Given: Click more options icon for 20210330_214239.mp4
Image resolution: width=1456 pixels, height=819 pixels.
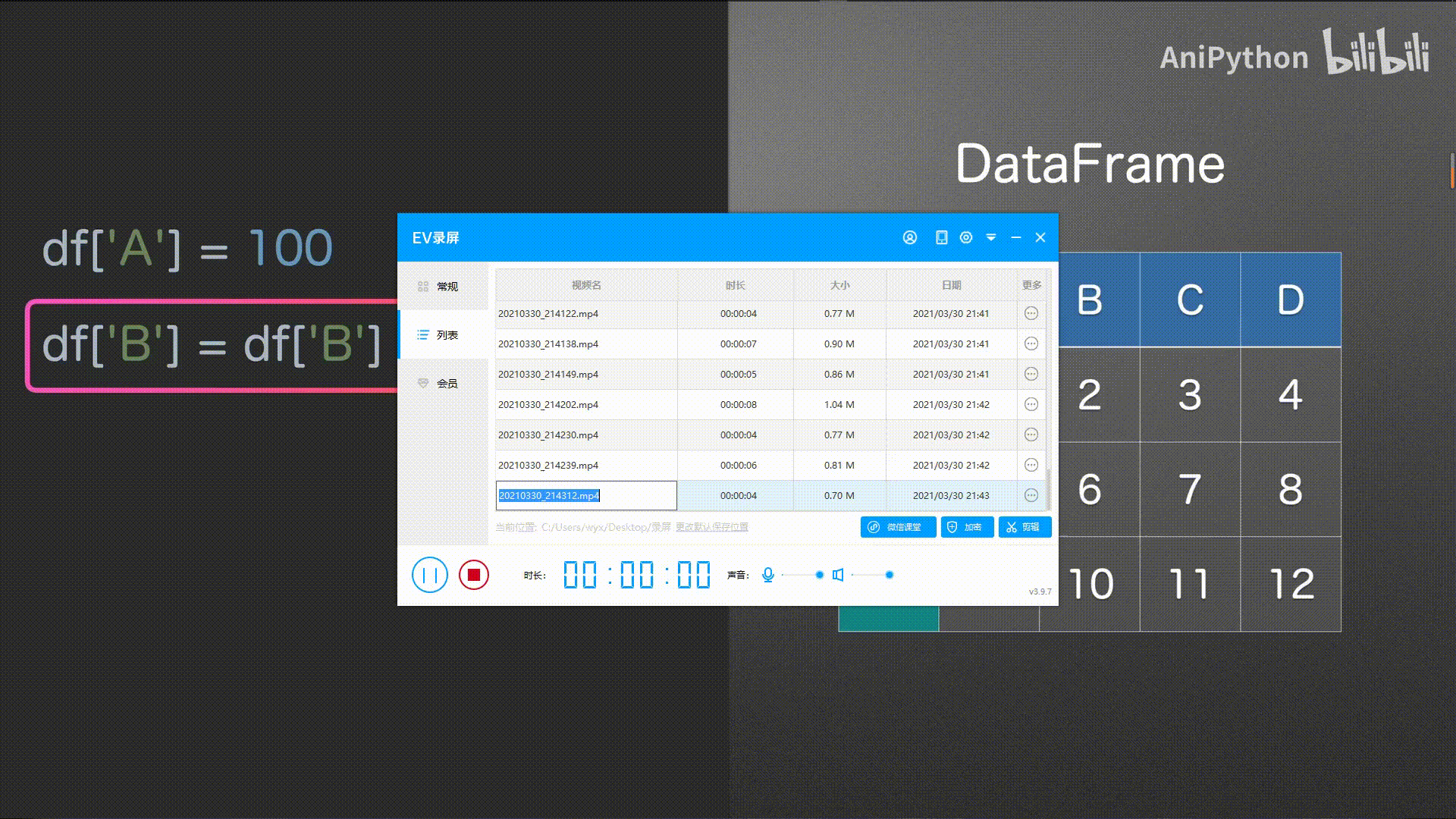Looking at the screenshot, I should [1031, 465].
